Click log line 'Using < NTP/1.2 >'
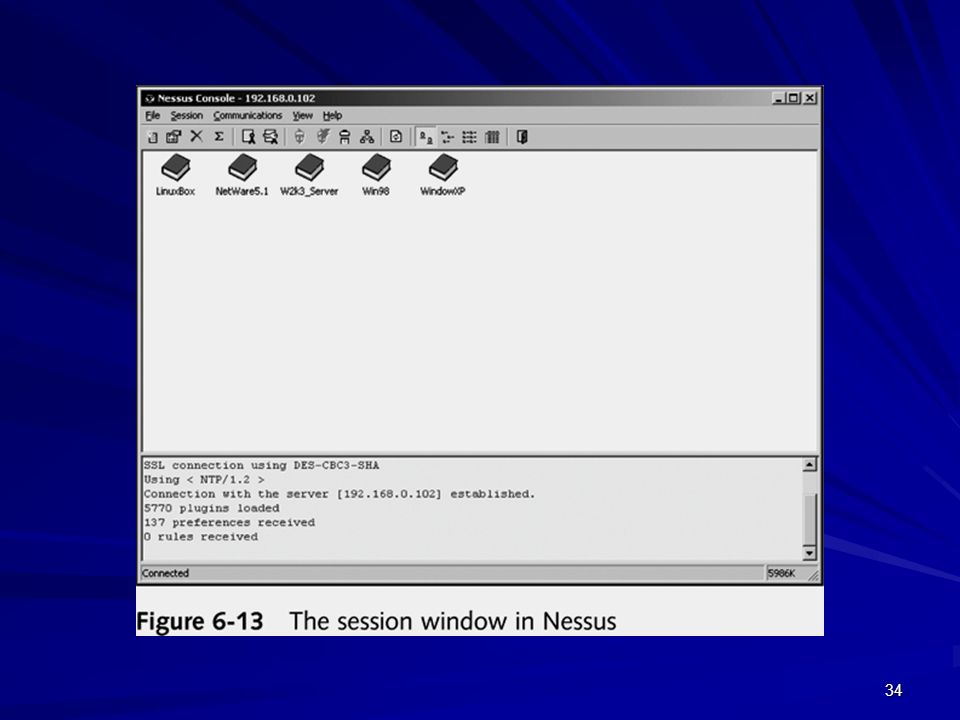The height and width of the screenshot is (720, 960). 204,479
